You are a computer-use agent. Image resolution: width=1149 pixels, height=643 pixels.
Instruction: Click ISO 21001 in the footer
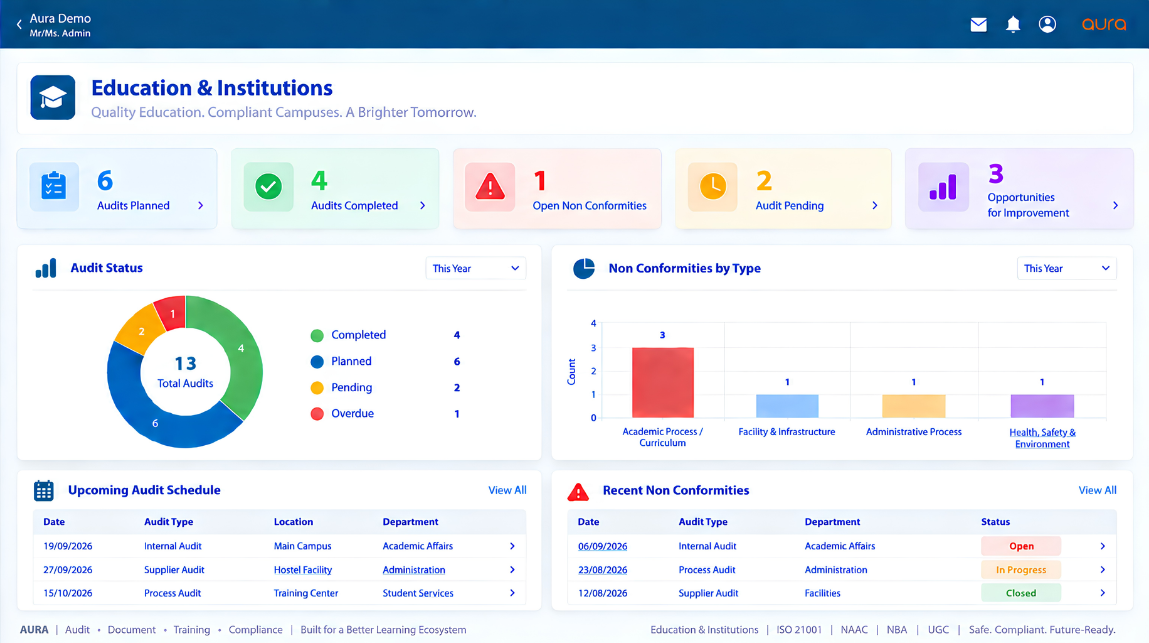coord(799,630)
